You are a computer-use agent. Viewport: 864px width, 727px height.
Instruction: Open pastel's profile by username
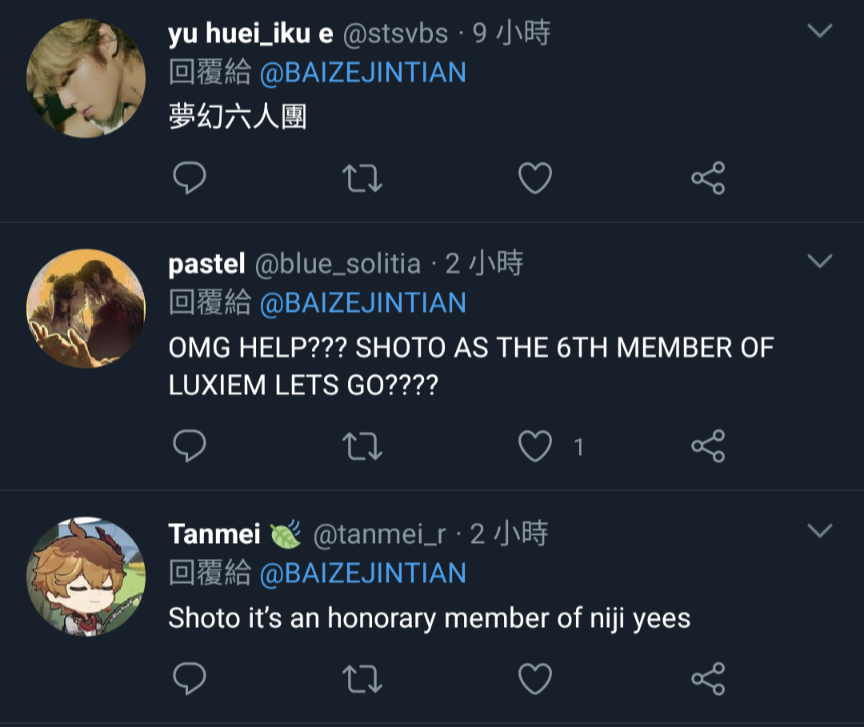207,263
